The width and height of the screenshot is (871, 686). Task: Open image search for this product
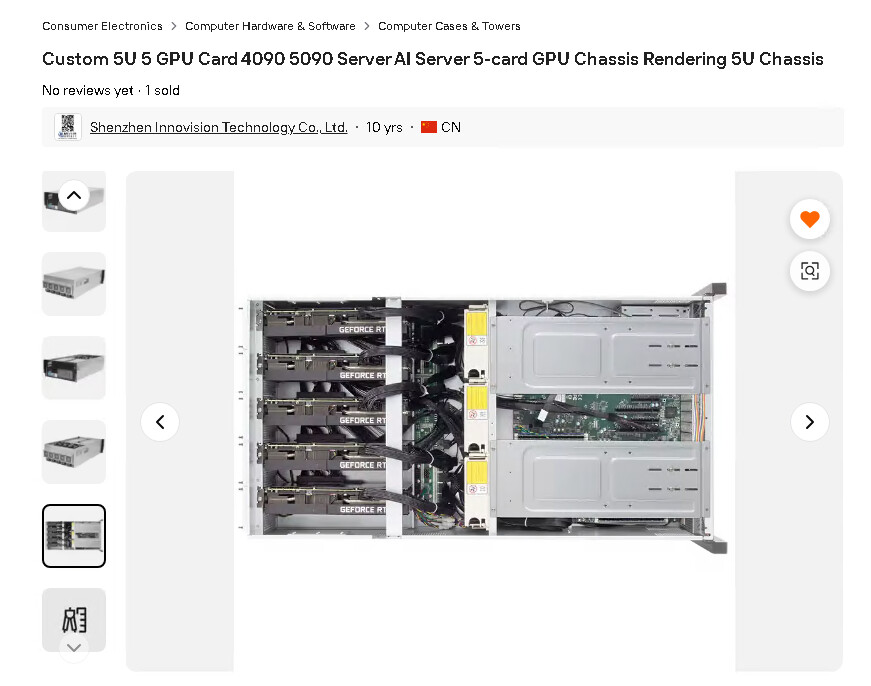tap(809, 271)
